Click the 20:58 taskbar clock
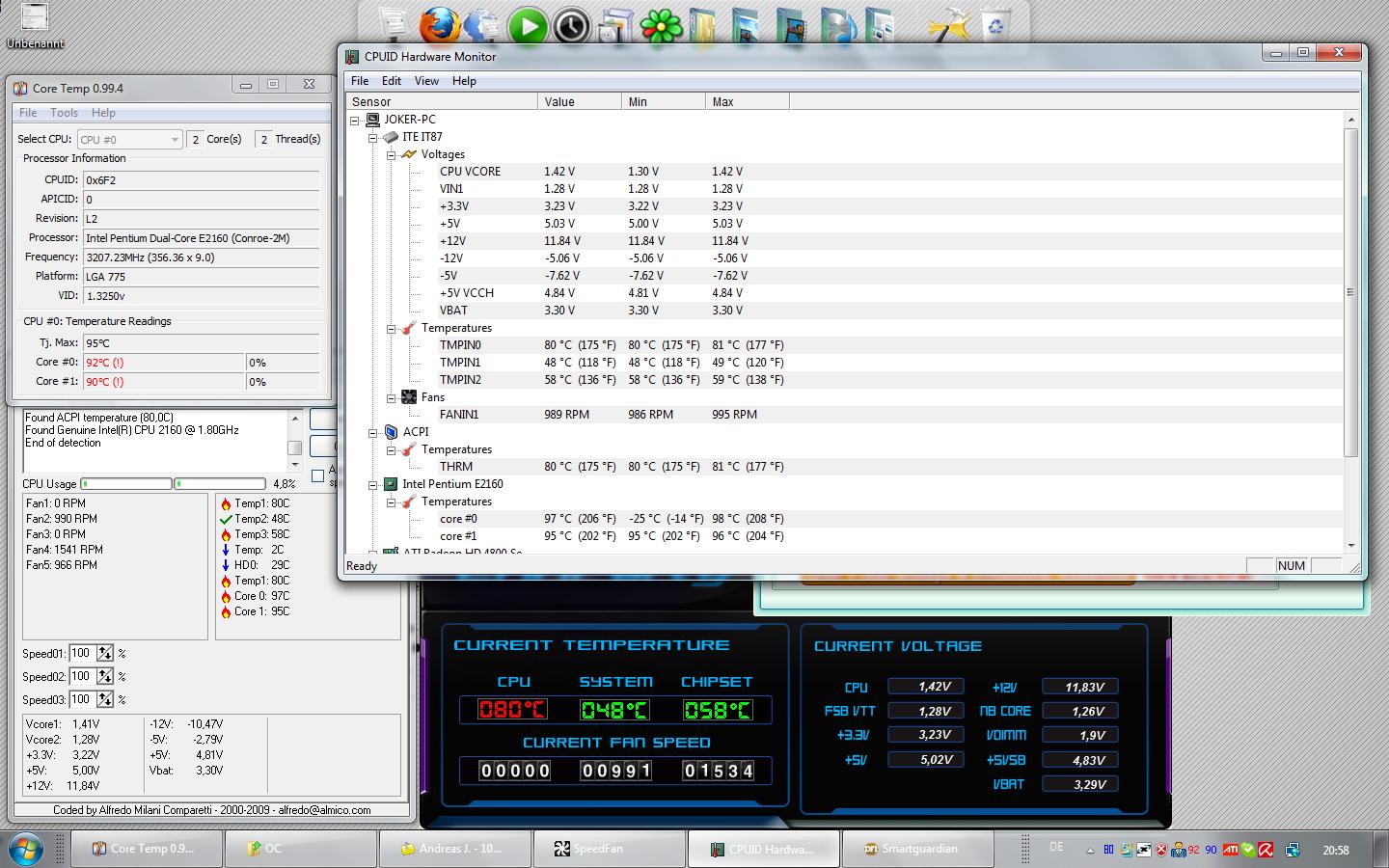 tap(1336, 850)
